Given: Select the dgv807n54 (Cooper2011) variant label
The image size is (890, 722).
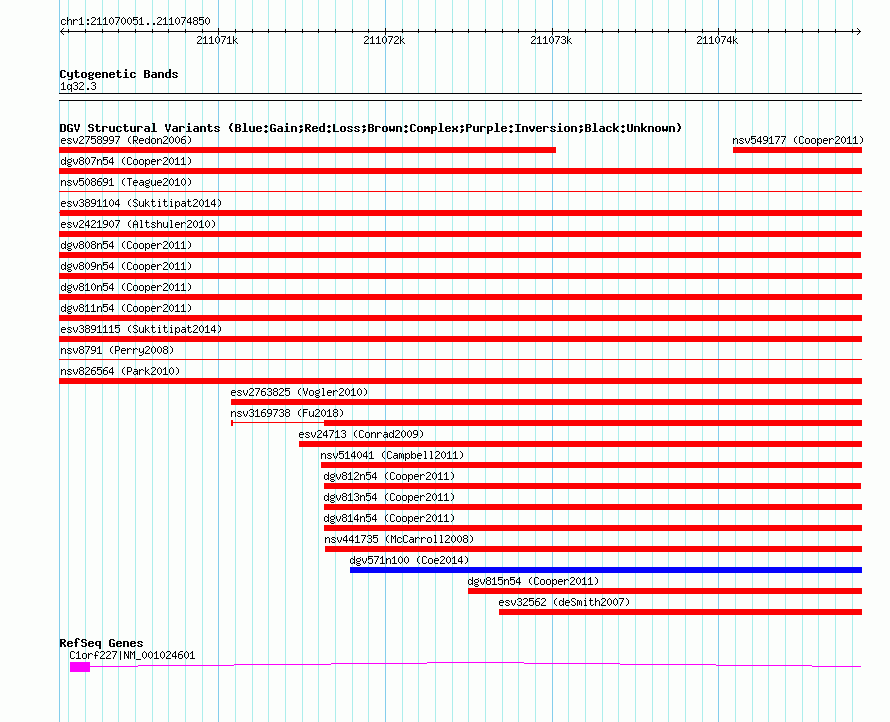Looking at the screenshot, I should 126,161.
